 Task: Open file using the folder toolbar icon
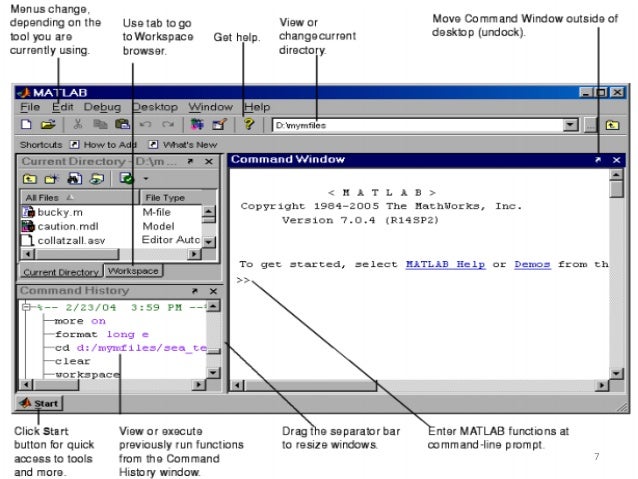point(48,124)
